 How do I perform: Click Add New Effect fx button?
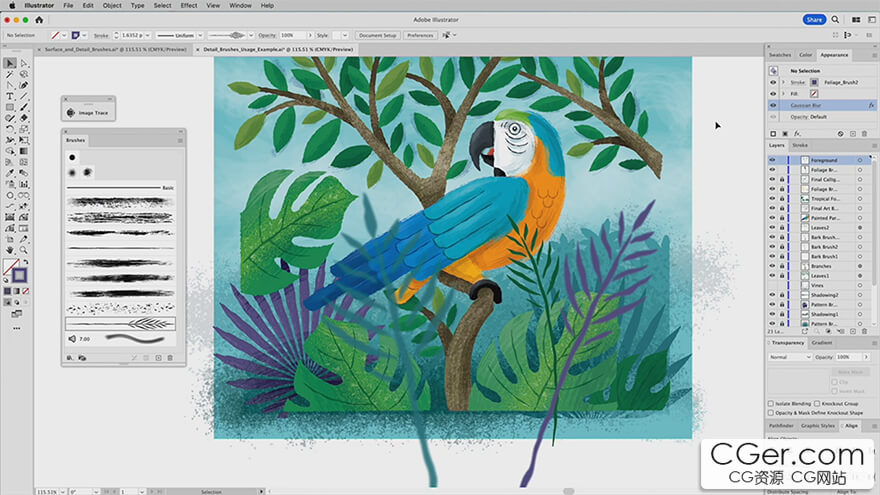click(797, 134)
